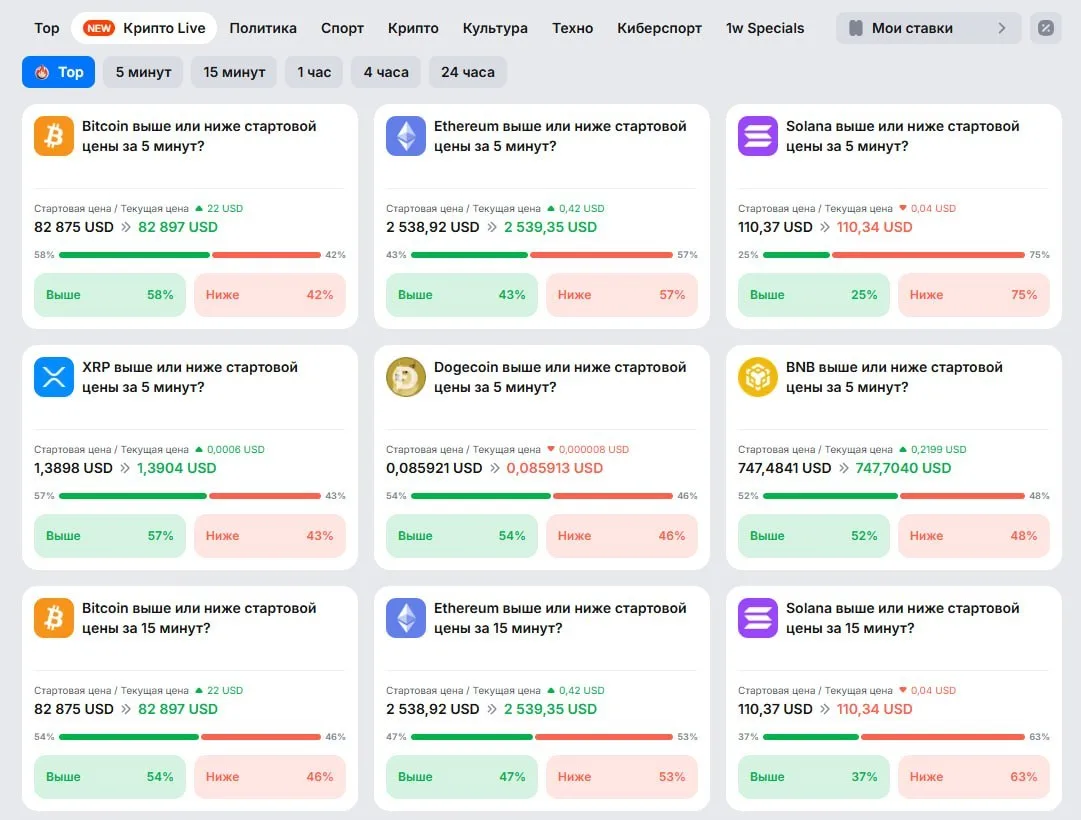Select the Top filter with the flame icon
The height and width of the screenshot is (820, 1081).
[x=59, y=72]
